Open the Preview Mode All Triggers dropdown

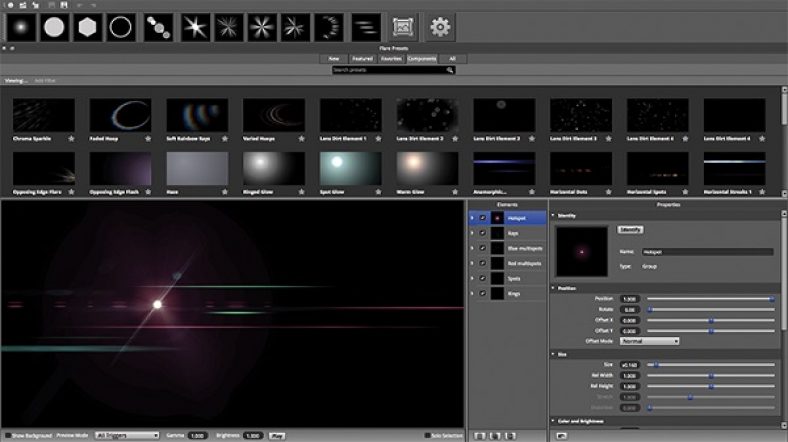(x=127, y=436)
